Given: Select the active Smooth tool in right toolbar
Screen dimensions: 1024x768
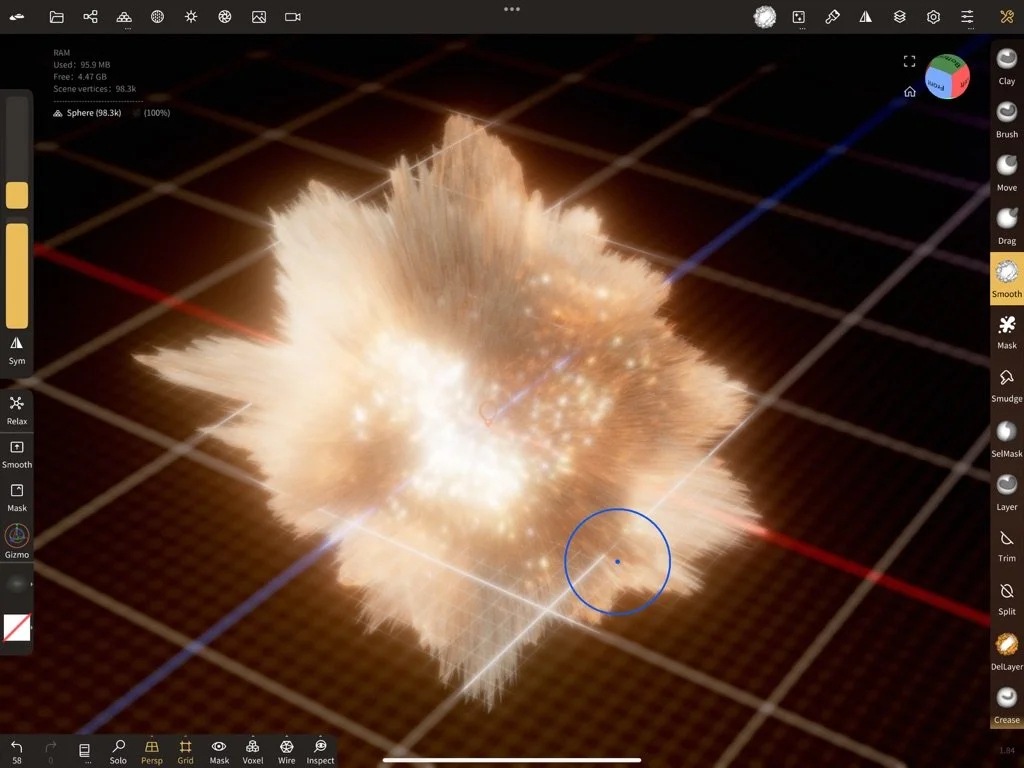Looking at the screenshot, I should [x=1006, y=279].
